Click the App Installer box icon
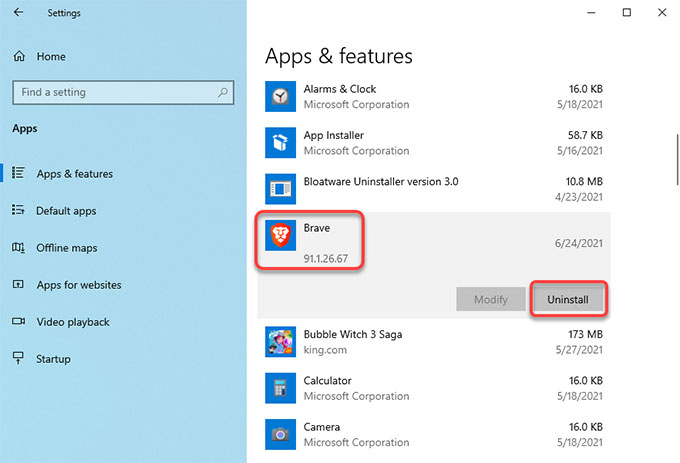680x463 pixels. tap(281, 143)
